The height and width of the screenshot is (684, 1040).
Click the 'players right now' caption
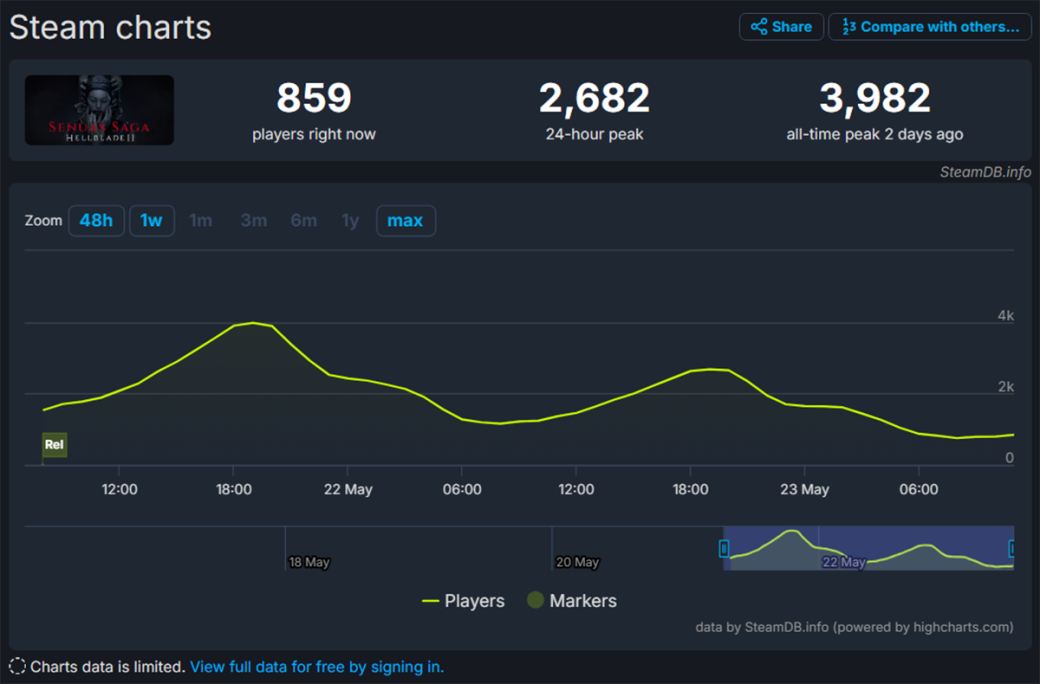[314, 135]
